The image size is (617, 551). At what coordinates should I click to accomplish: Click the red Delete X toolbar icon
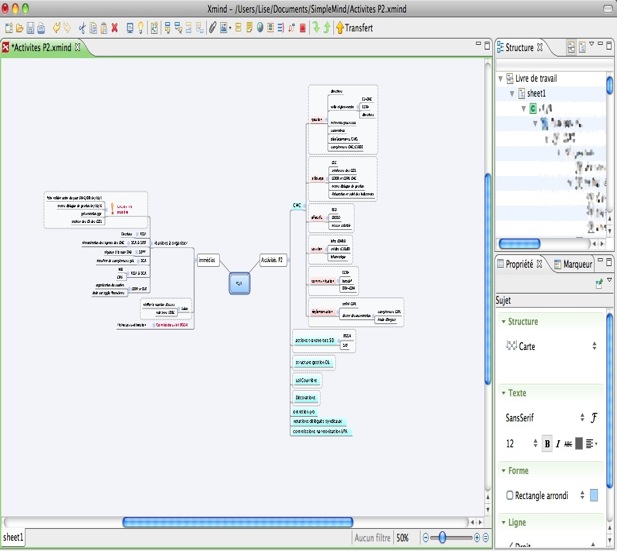click(x=115, y=27)
